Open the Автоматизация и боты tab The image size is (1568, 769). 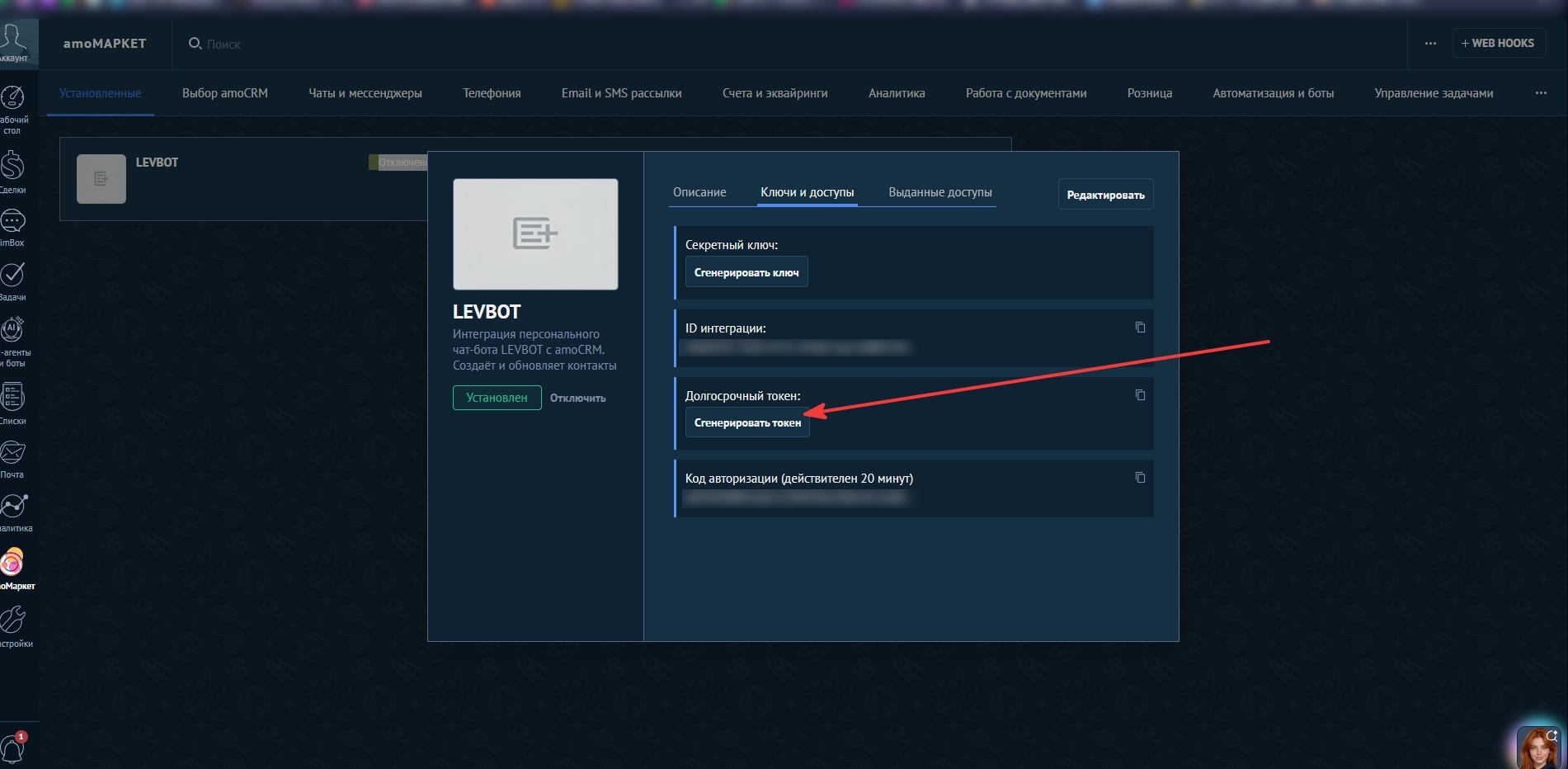click(x=1274, y=93)
